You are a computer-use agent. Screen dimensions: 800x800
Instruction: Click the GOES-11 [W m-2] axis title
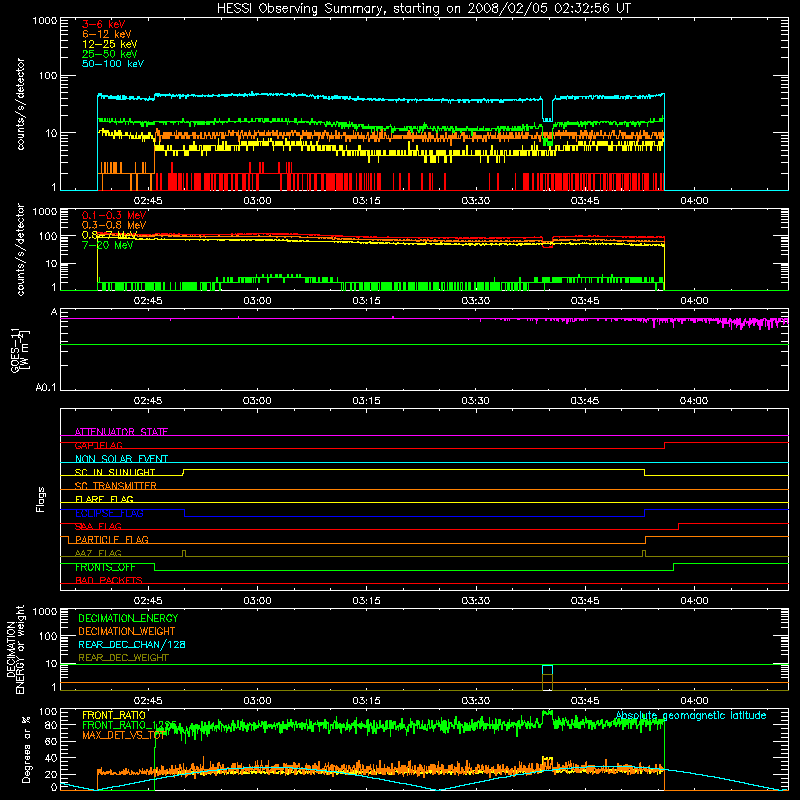point(20,350)
